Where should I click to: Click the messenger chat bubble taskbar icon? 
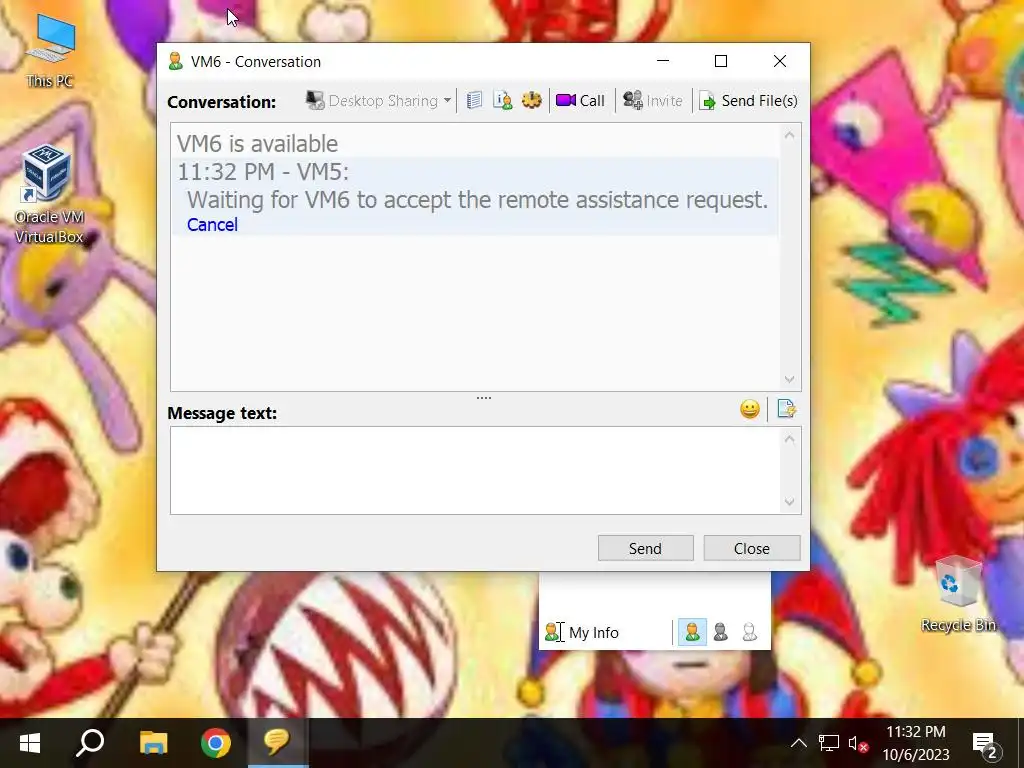pos(277,743)
